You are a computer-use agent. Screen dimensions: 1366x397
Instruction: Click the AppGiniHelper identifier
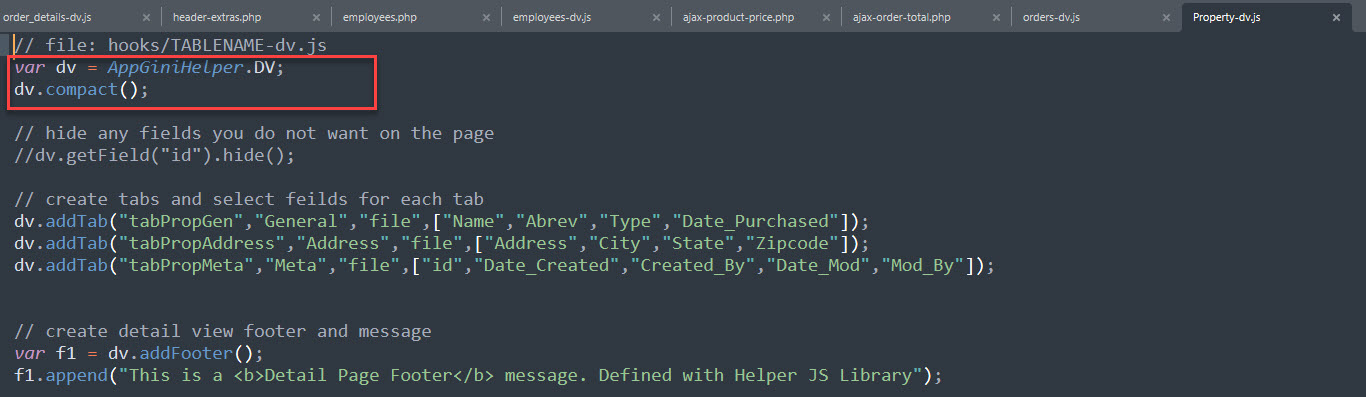click(176, 68)
